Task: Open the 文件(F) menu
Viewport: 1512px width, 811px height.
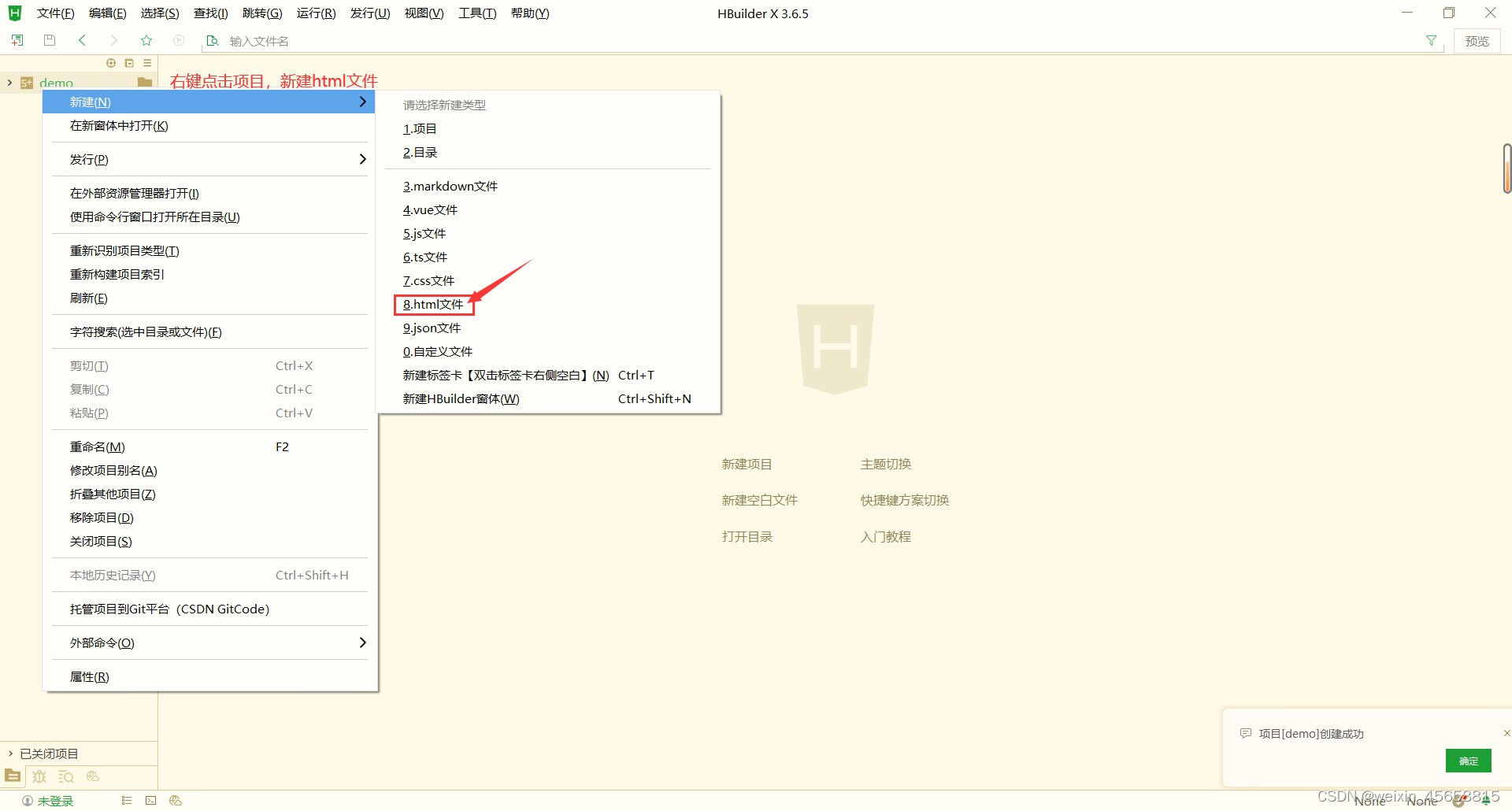Action: click(x=55, y=13)
